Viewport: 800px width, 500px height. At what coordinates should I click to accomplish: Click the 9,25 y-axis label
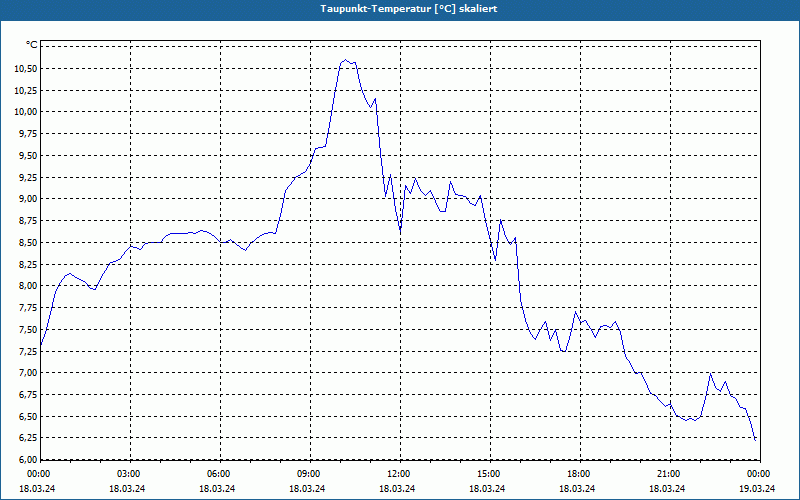click(x=29, y=178)
